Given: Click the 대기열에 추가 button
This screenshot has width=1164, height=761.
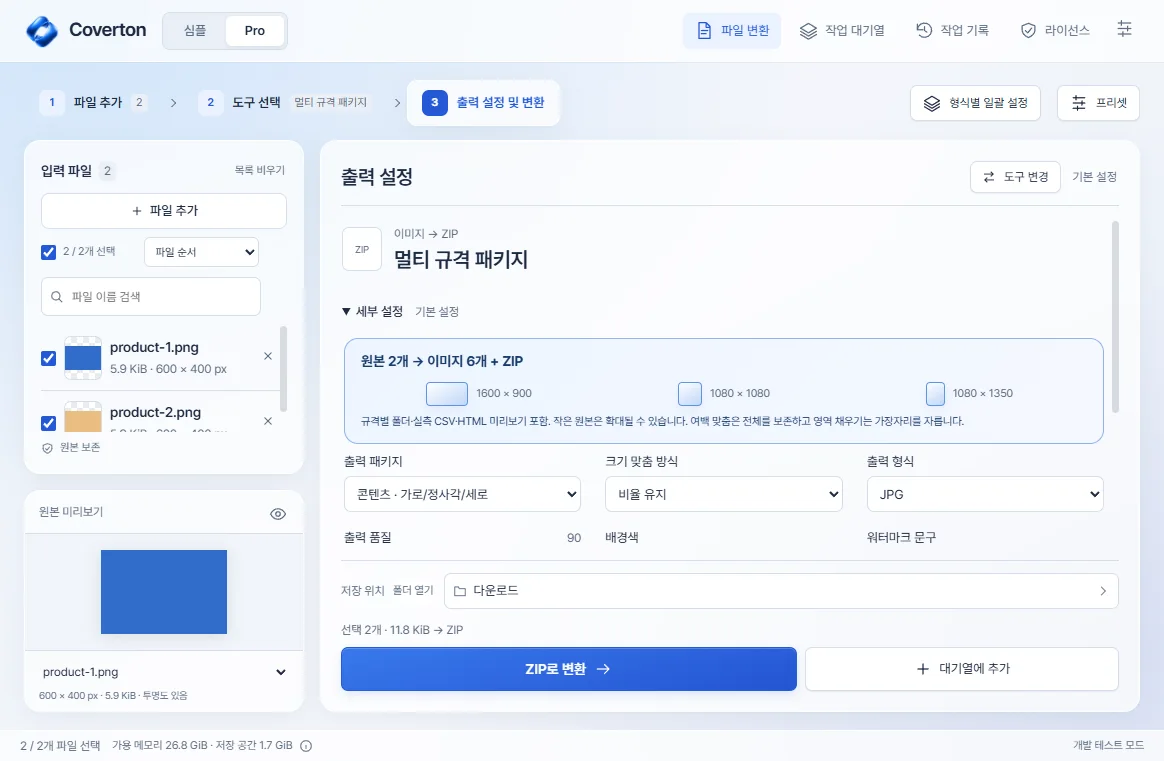Looking at the screenshot, I should 962,669.
